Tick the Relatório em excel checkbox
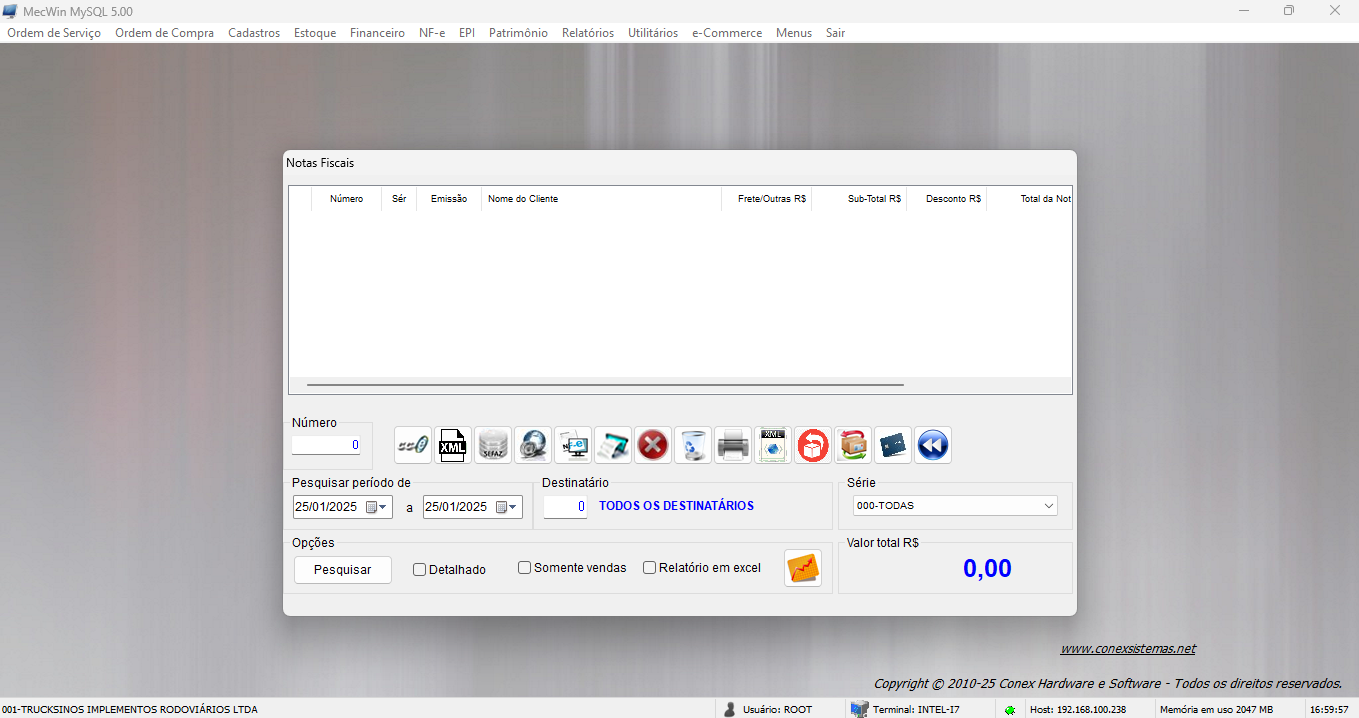This screenshot has width=1359, height=718. point(650,568)
